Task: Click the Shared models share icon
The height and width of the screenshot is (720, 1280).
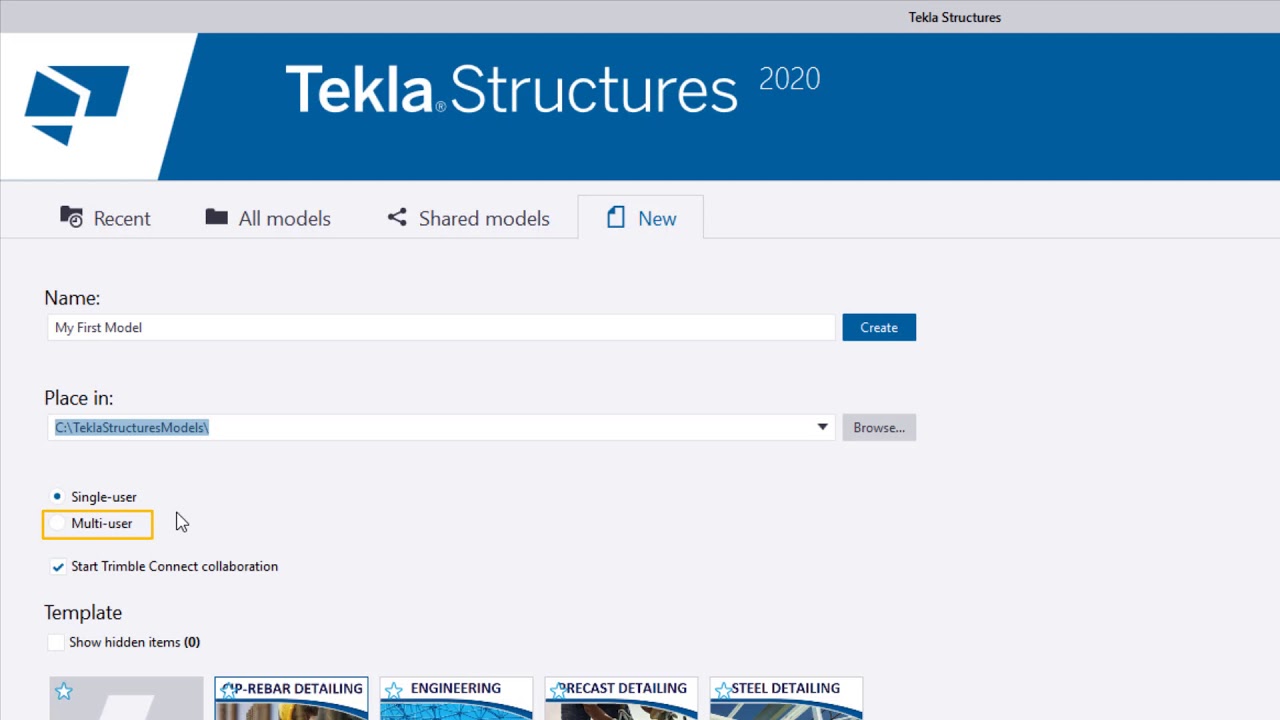Action: [397, 217]
